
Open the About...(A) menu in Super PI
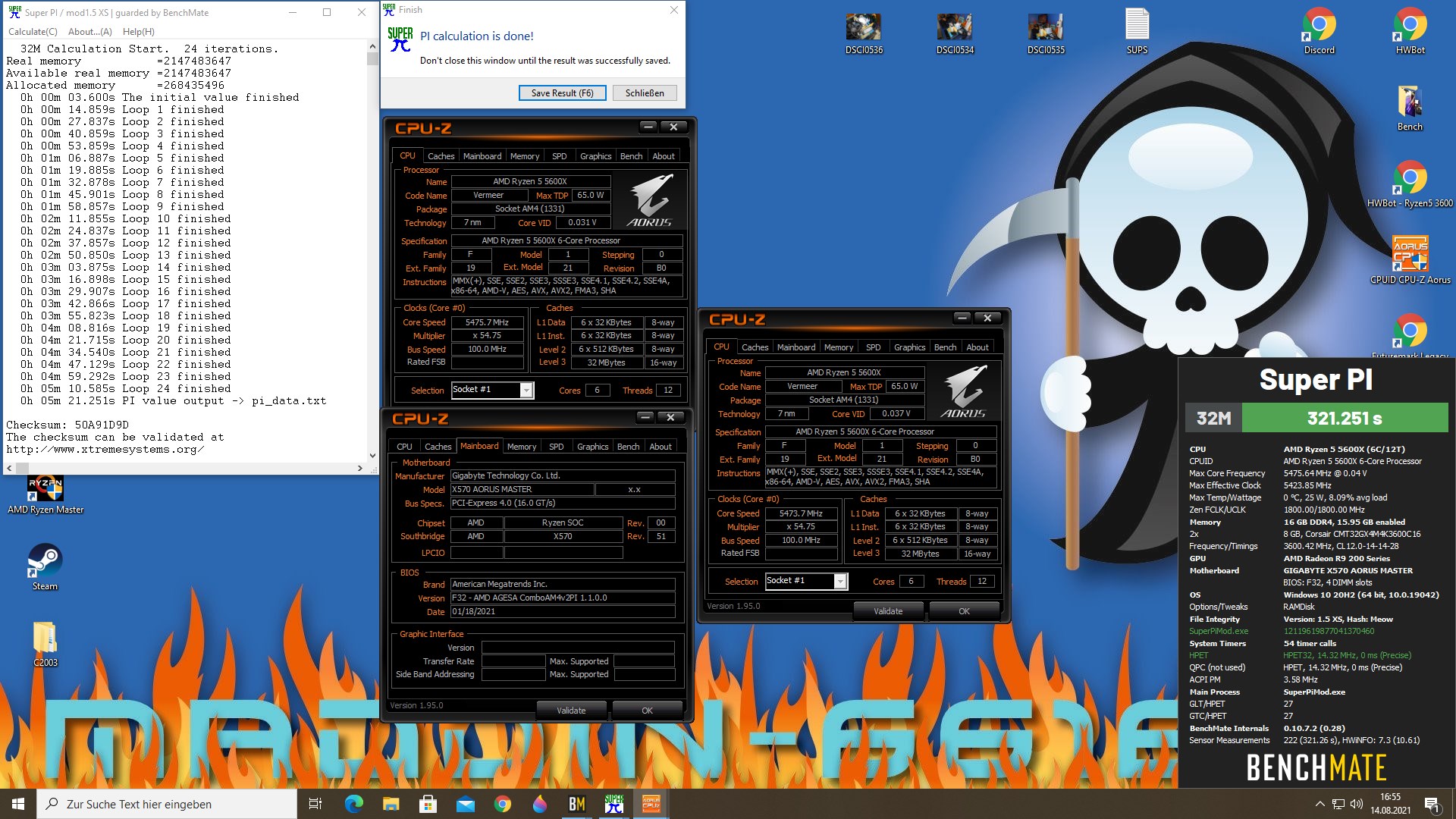click(x=89, y=32)
